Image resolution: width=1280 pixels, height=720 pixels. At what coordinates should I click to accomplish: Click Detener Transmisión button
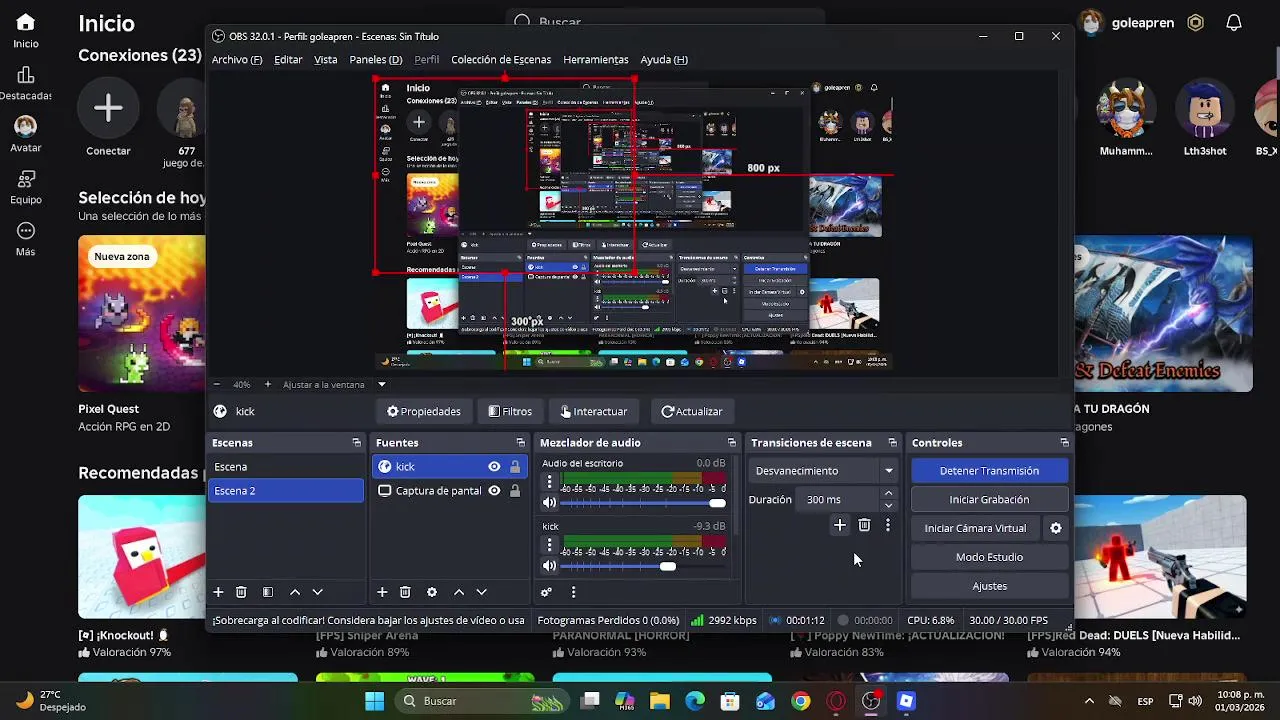tap(989, 470)
